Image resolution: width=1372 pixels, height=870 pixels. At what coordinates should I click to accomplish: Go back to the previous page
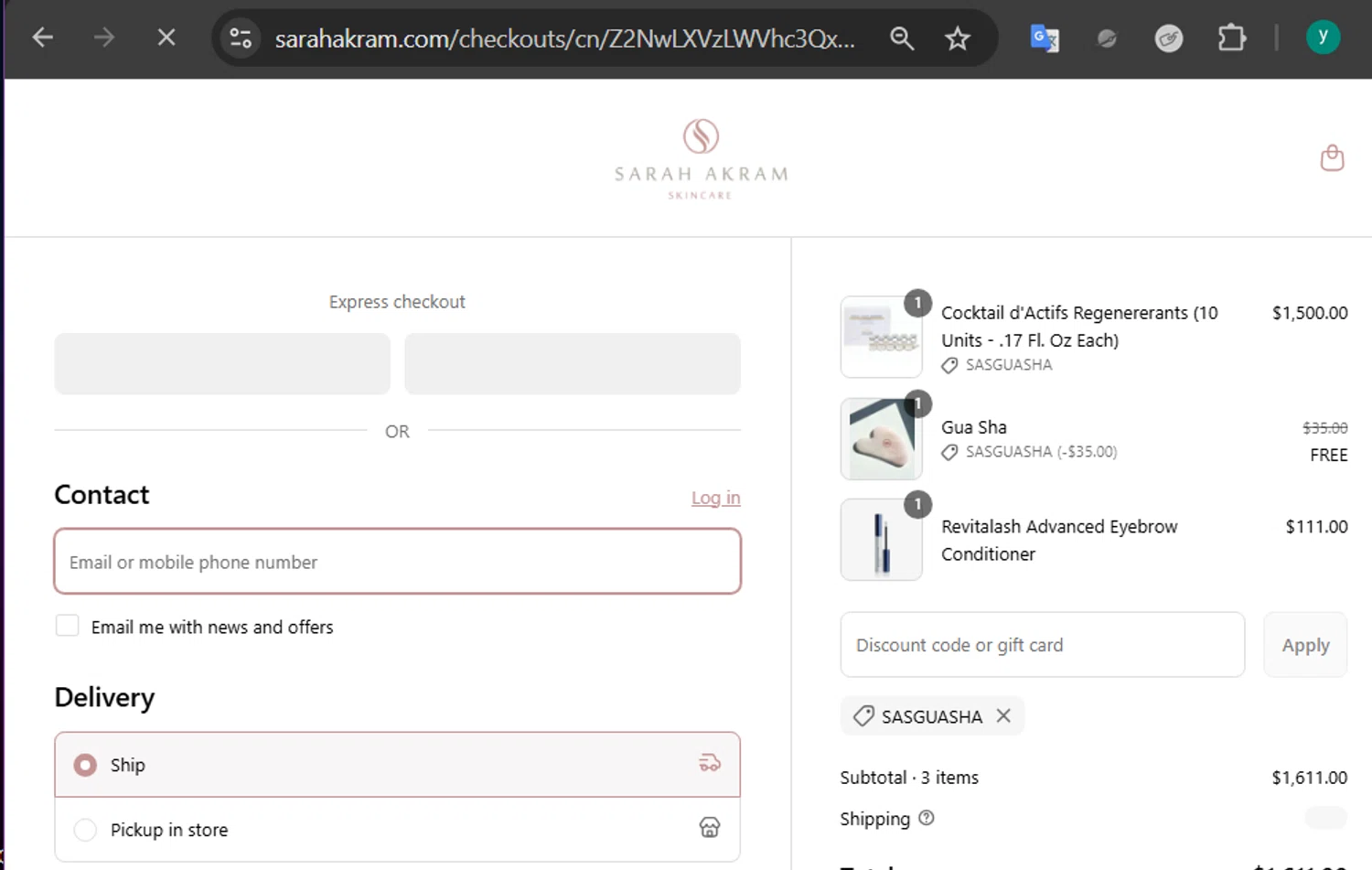point(43,38)
